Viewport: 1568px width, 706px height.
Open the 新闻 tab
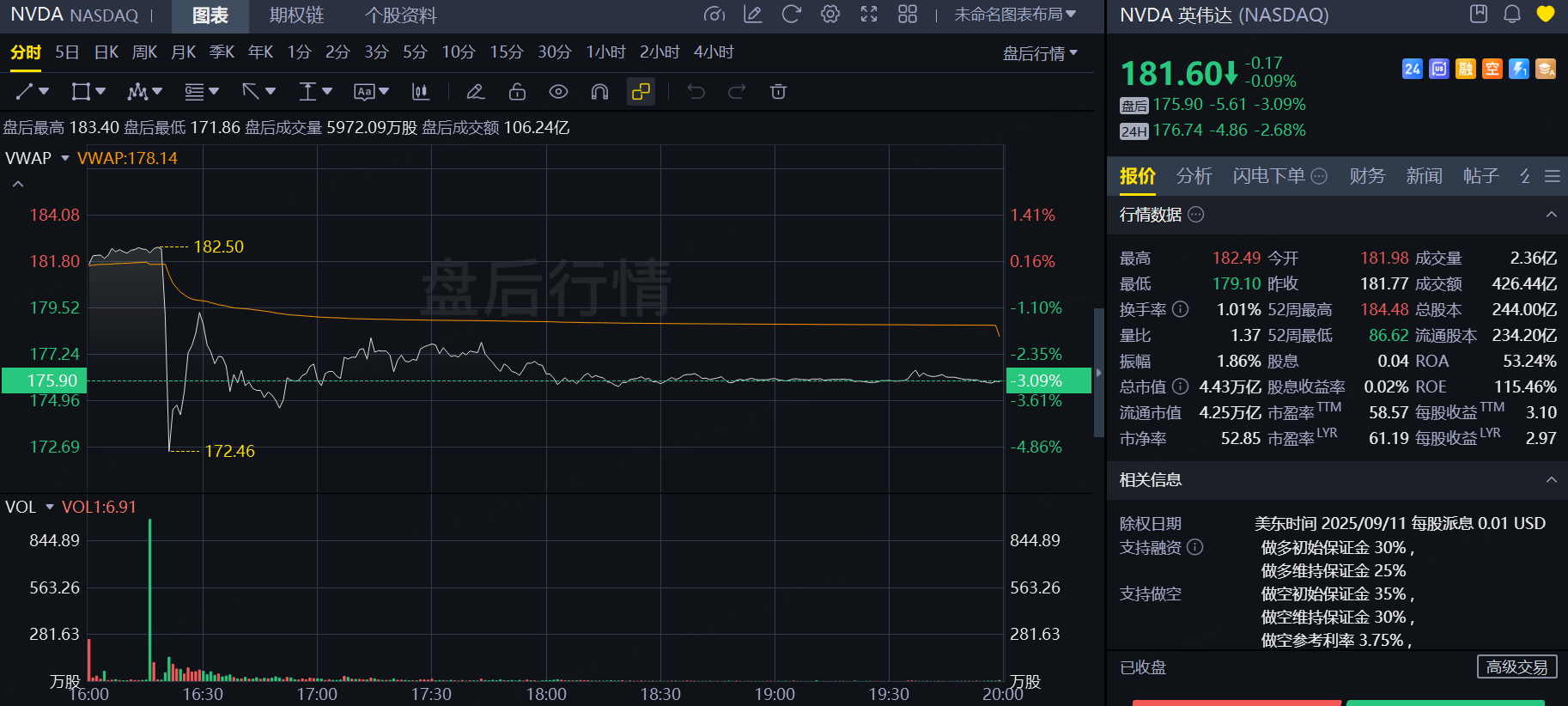point(1424,176)
